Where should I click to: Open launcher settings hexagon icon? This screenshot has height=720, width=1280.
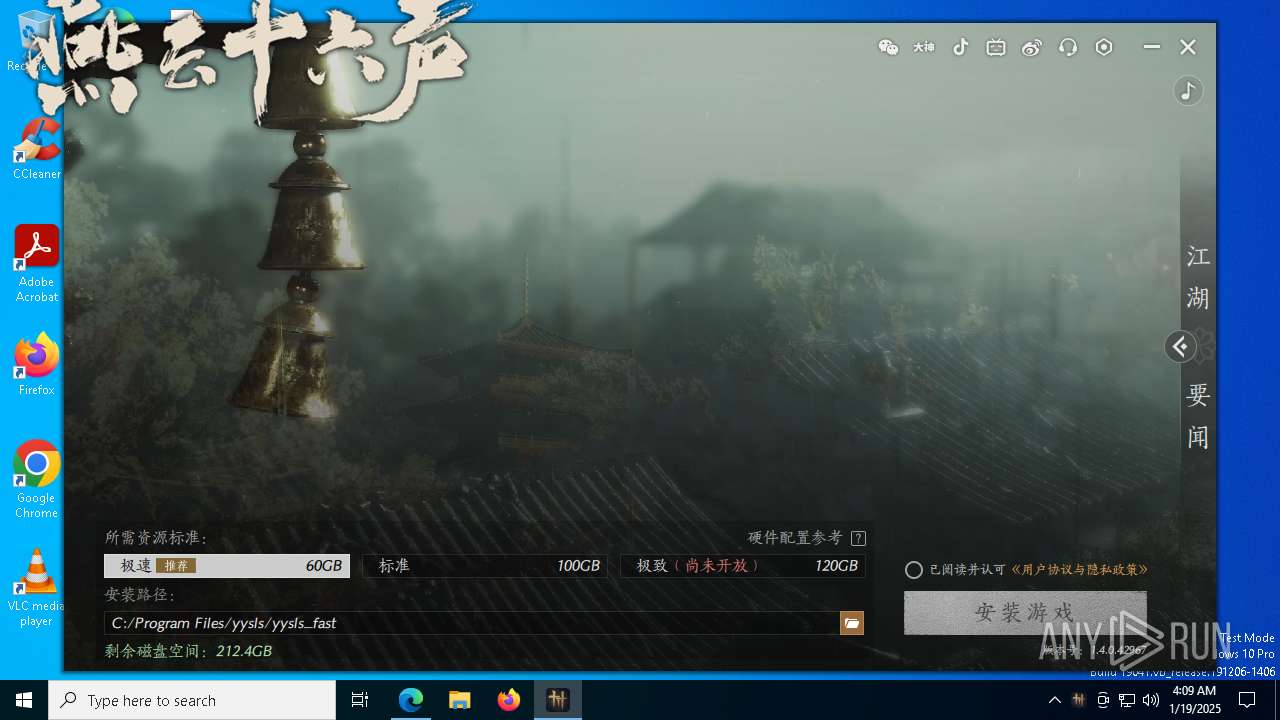[1104, 47]
